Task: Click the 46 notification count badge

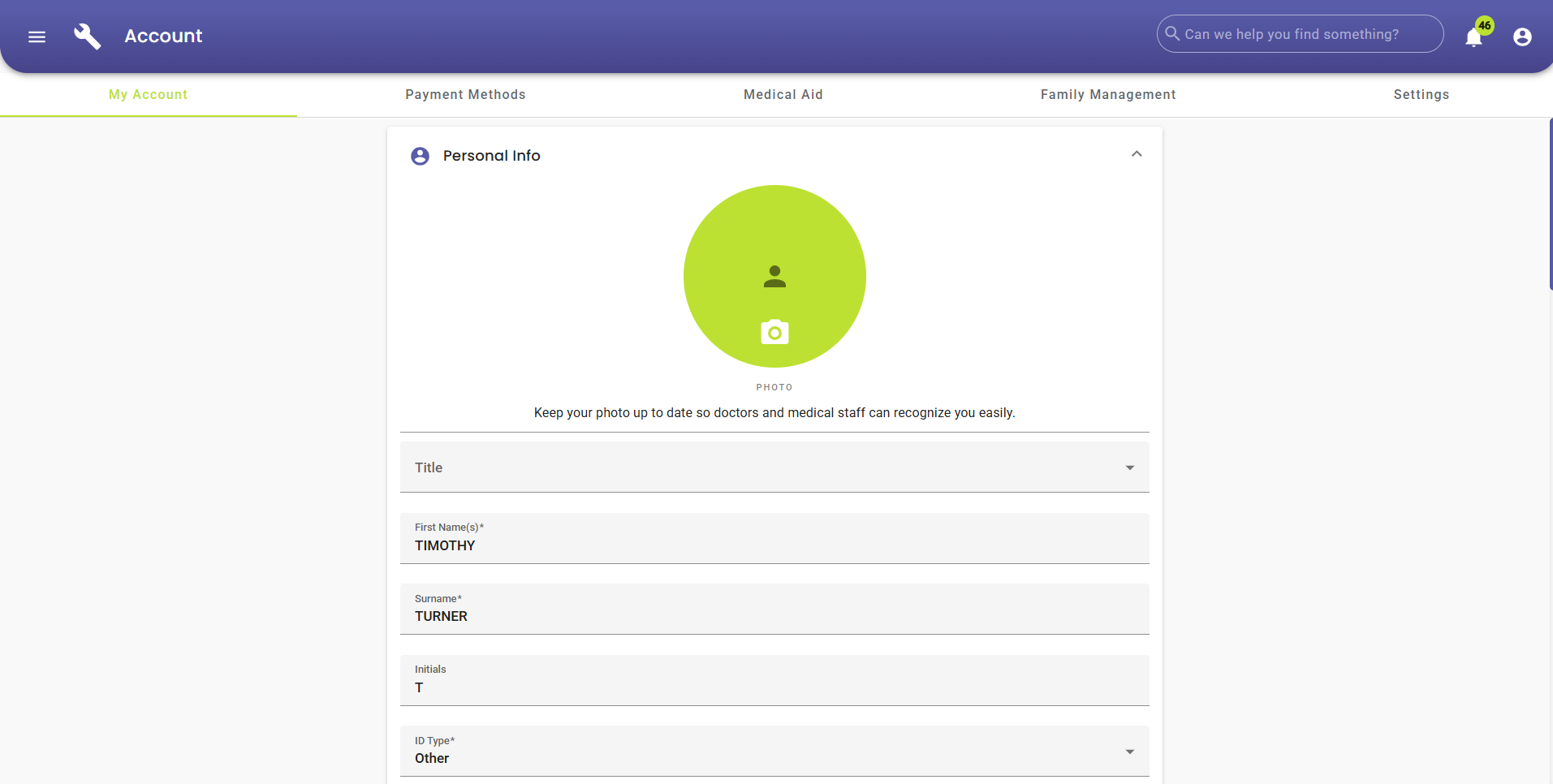Action: click(x=1485, y=25)
